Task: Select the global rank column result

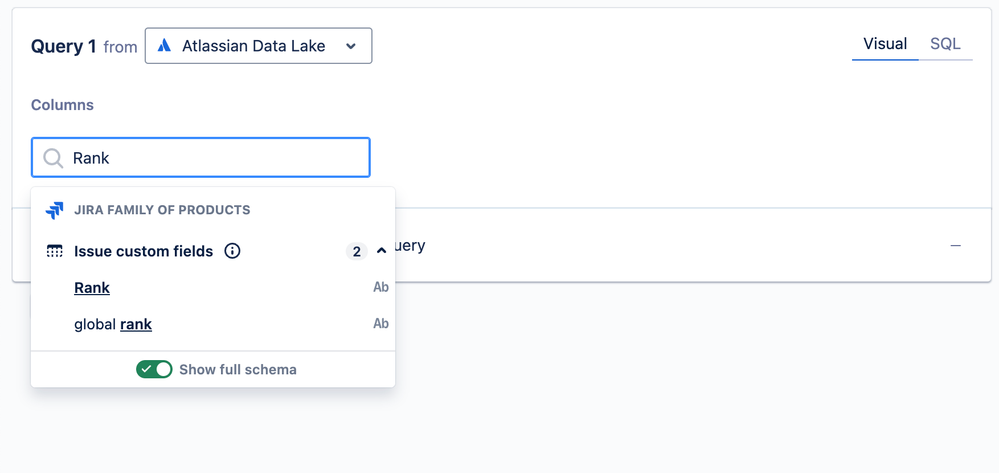Action: point(113,324)
